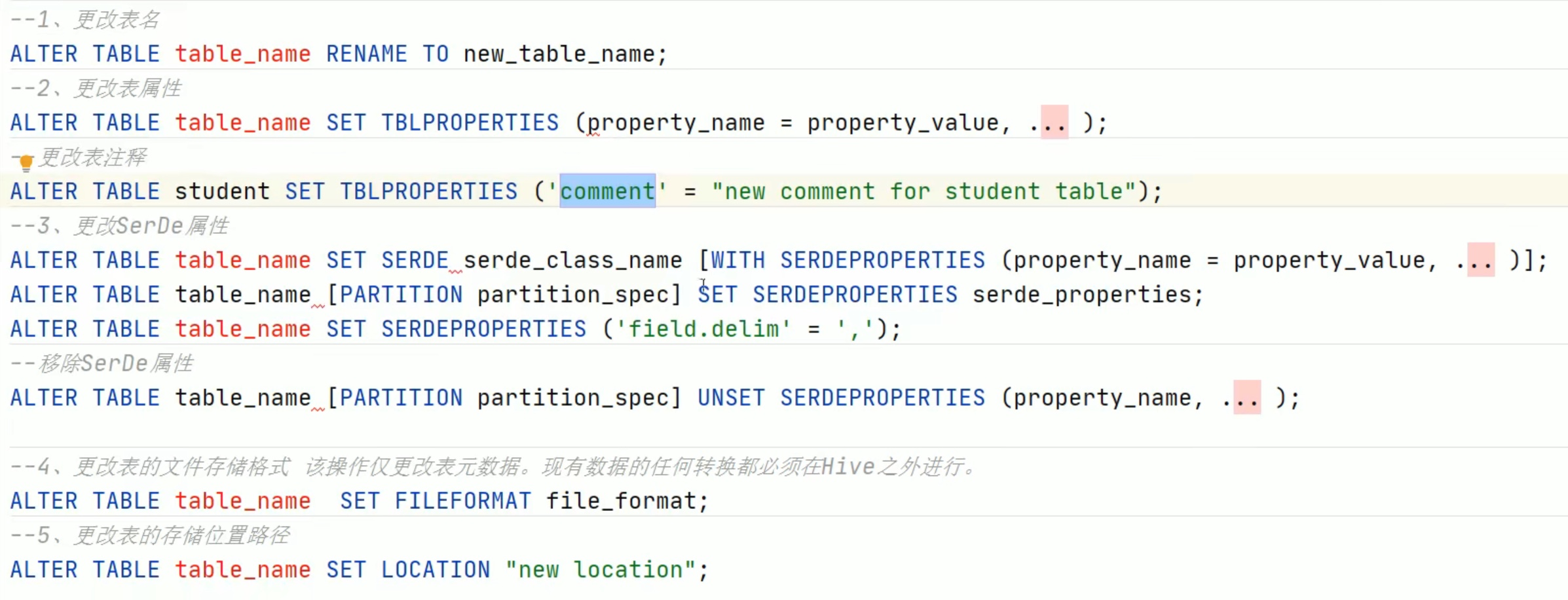Click WITH keyword in SERDE statement
Screen dimensions: 1568x600
point(738,260)
